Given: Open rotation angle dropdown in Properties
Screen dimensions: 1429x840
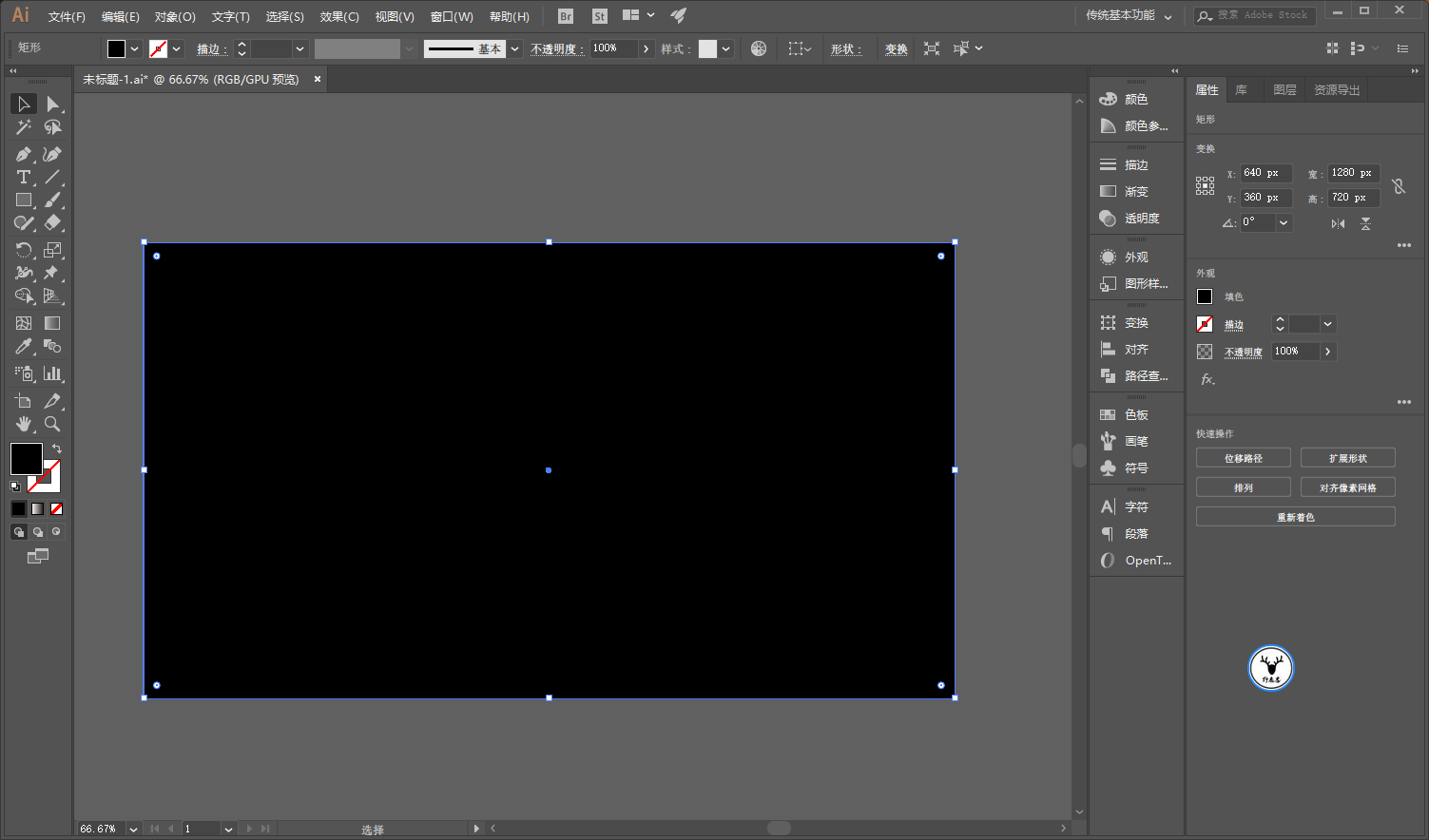Looking at the screenshot, I should [x=1284, y=222].
